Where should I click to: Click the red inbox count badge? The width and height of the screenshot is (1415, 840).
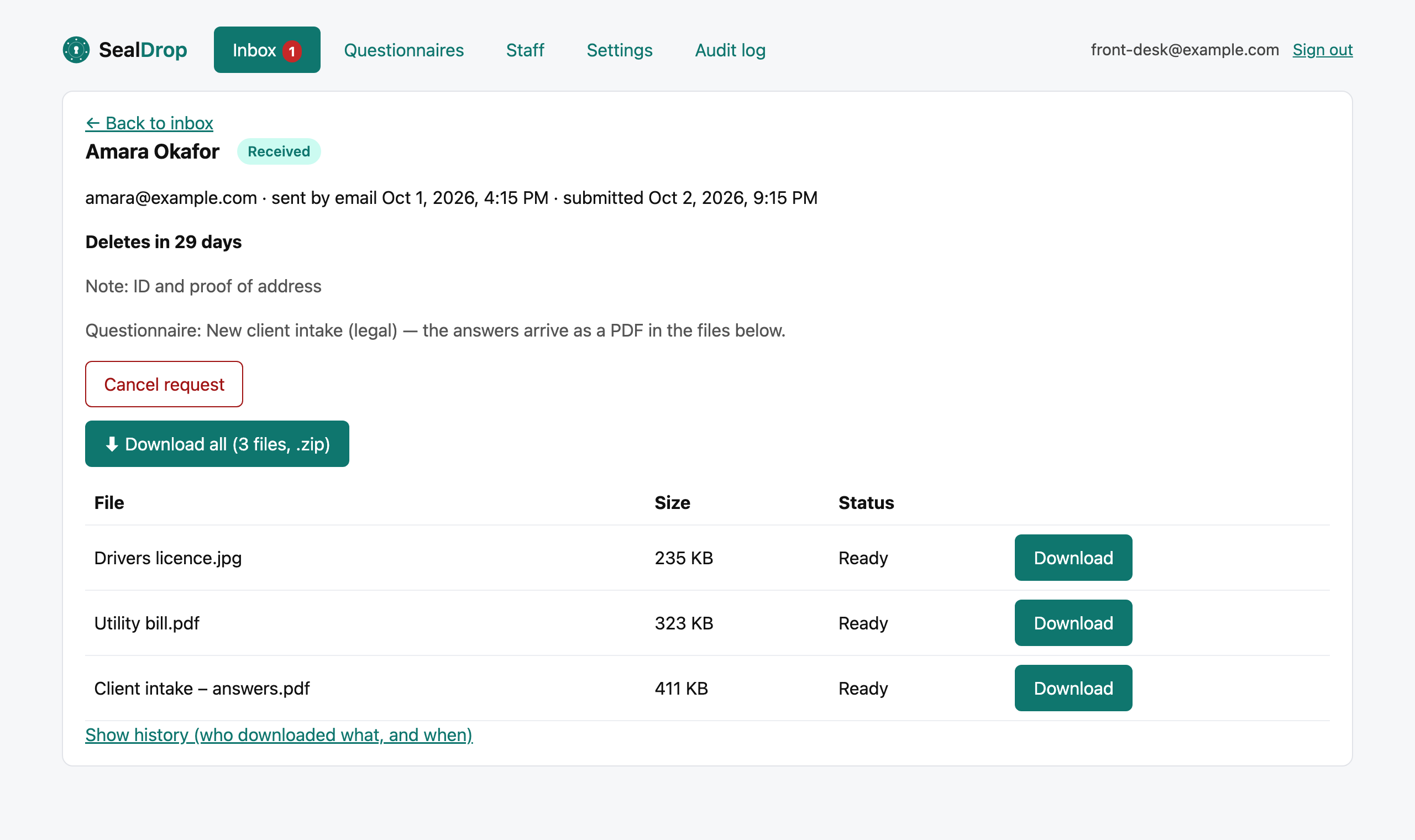point(292,51)
